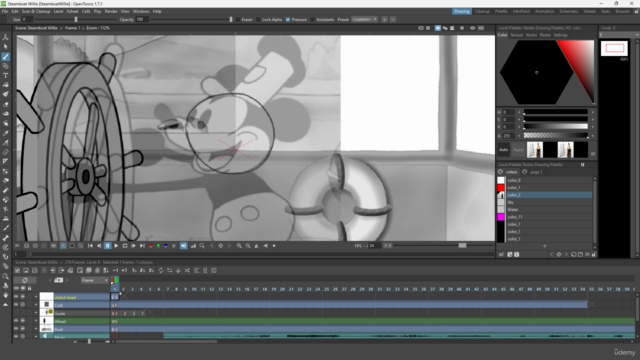
Task: Uncheck the Pressure checkbox
Action: click(288, 20)
